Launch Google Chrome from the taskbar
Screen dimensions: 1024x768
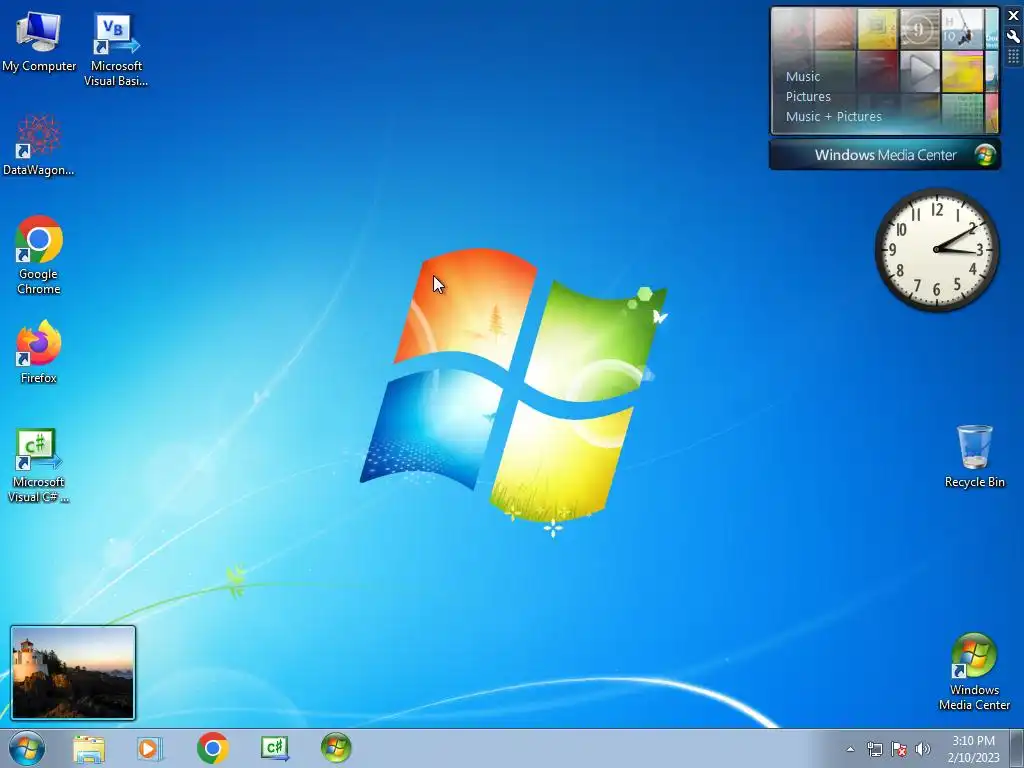tap(212, 748)
